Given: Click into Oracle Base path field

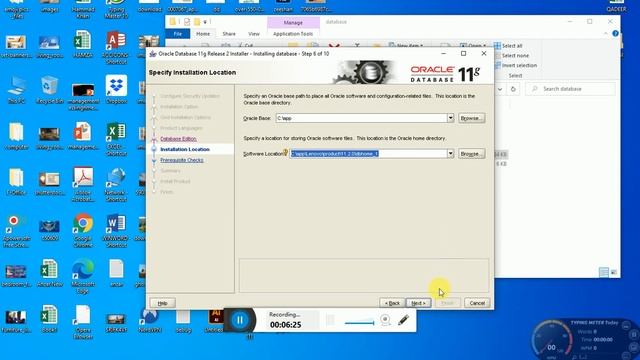Looking at the screenshot, I should pos(361,118).
